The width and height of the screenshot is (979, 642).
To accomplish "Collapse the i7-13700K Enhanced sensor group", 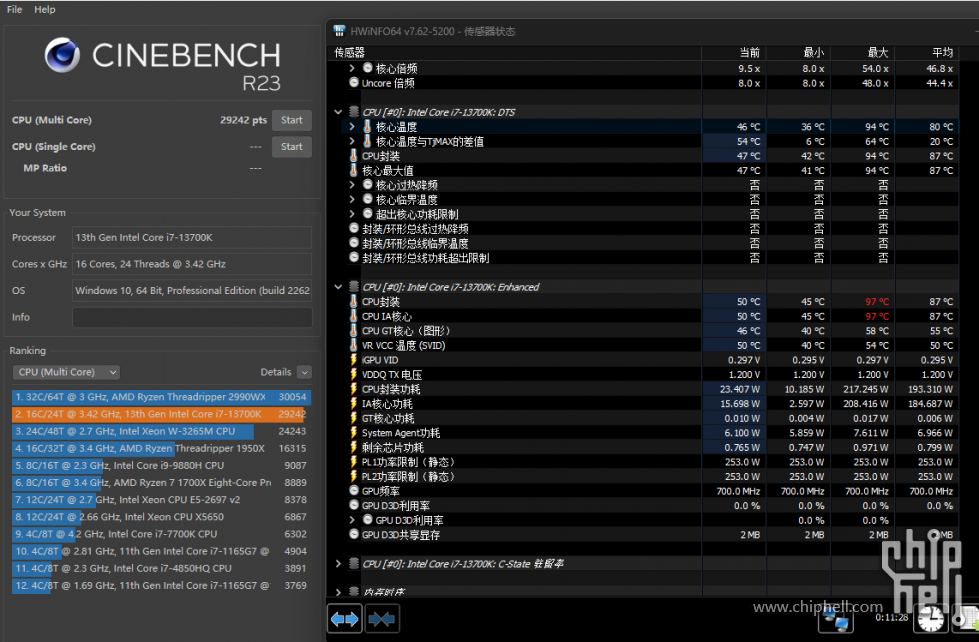I will [338, 287].
